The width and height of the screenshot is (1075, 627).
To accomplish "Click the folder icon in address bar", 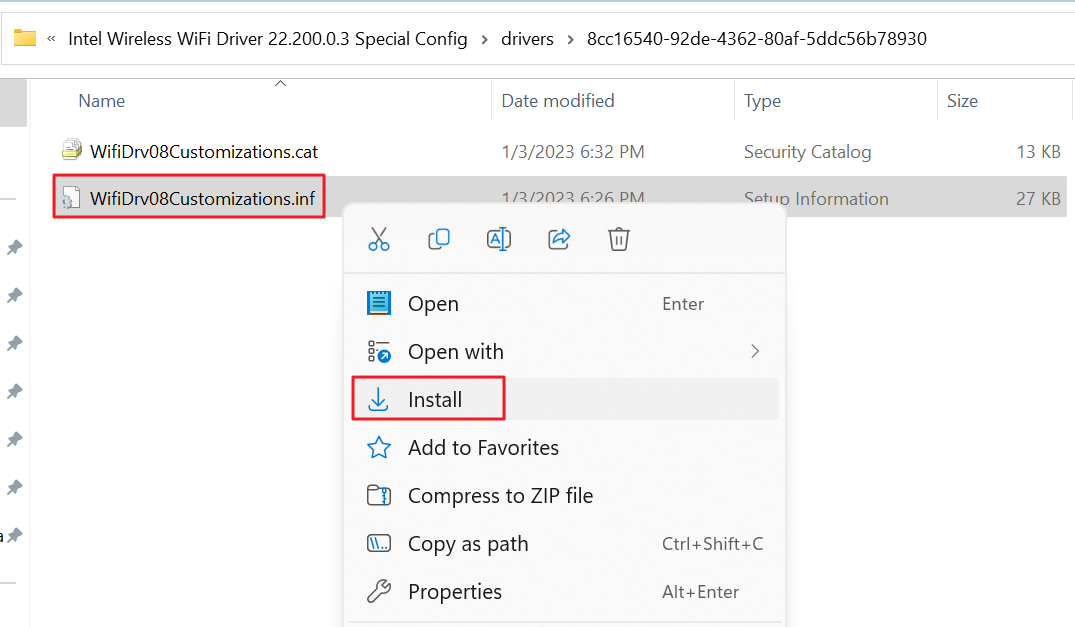I will pyautogui.click(x=25, y=39).
